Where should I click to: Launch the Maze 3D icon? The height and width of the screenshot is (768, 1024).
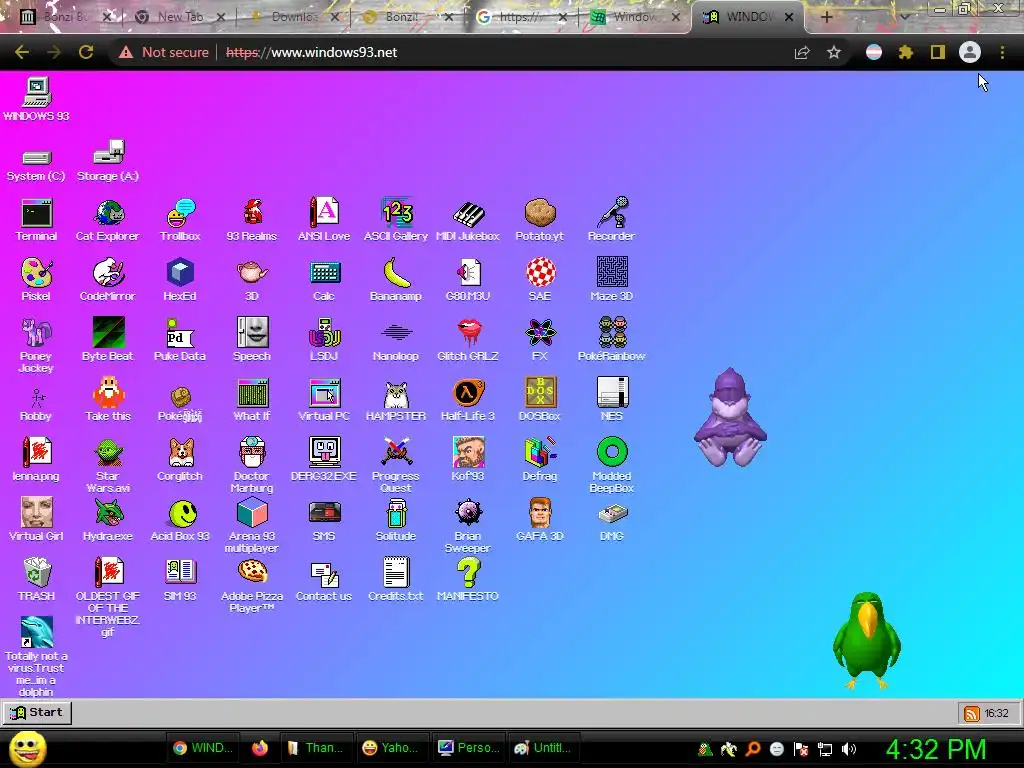(x=611, y=280)
